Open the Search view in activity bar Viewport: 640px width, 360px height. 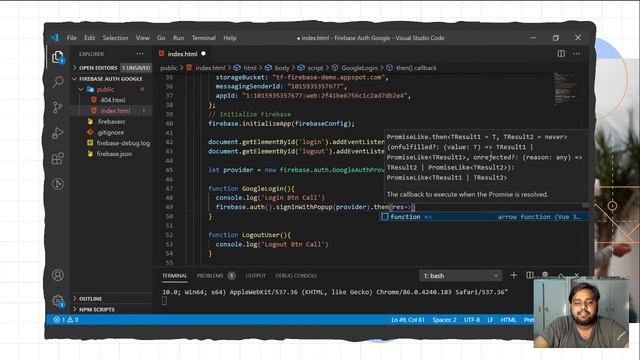pyautogui.click(x=58, y=82)
